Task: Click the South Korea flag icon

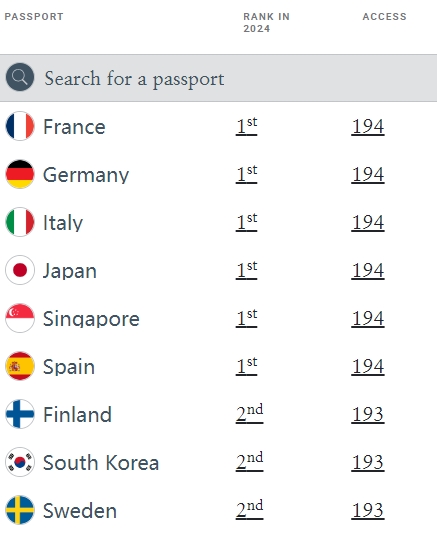Action: (20, 462)
